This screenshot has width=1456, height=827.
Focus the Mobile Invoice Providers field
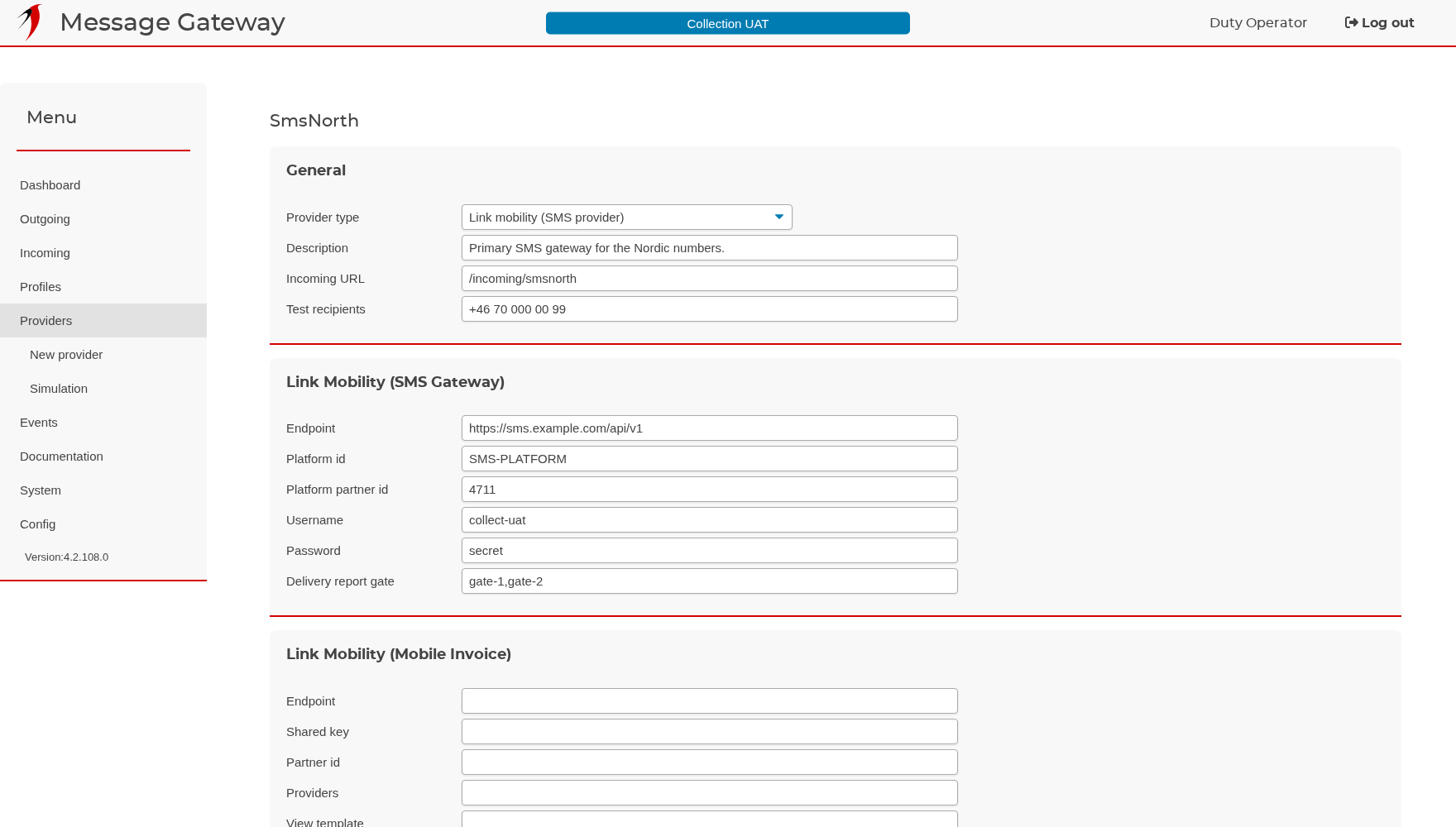tap(710, 793)
